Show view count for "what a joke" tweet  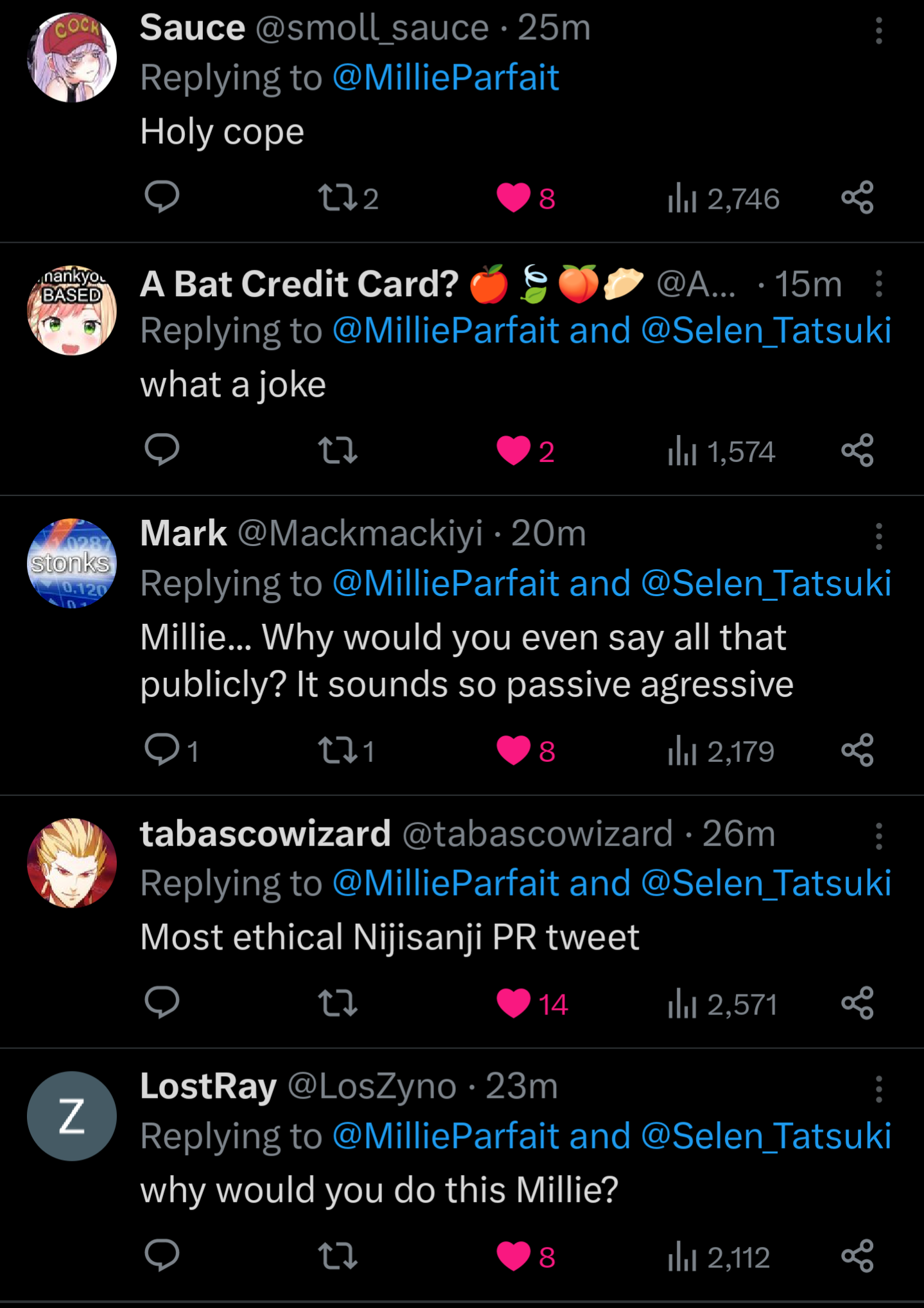coord(721,451)
